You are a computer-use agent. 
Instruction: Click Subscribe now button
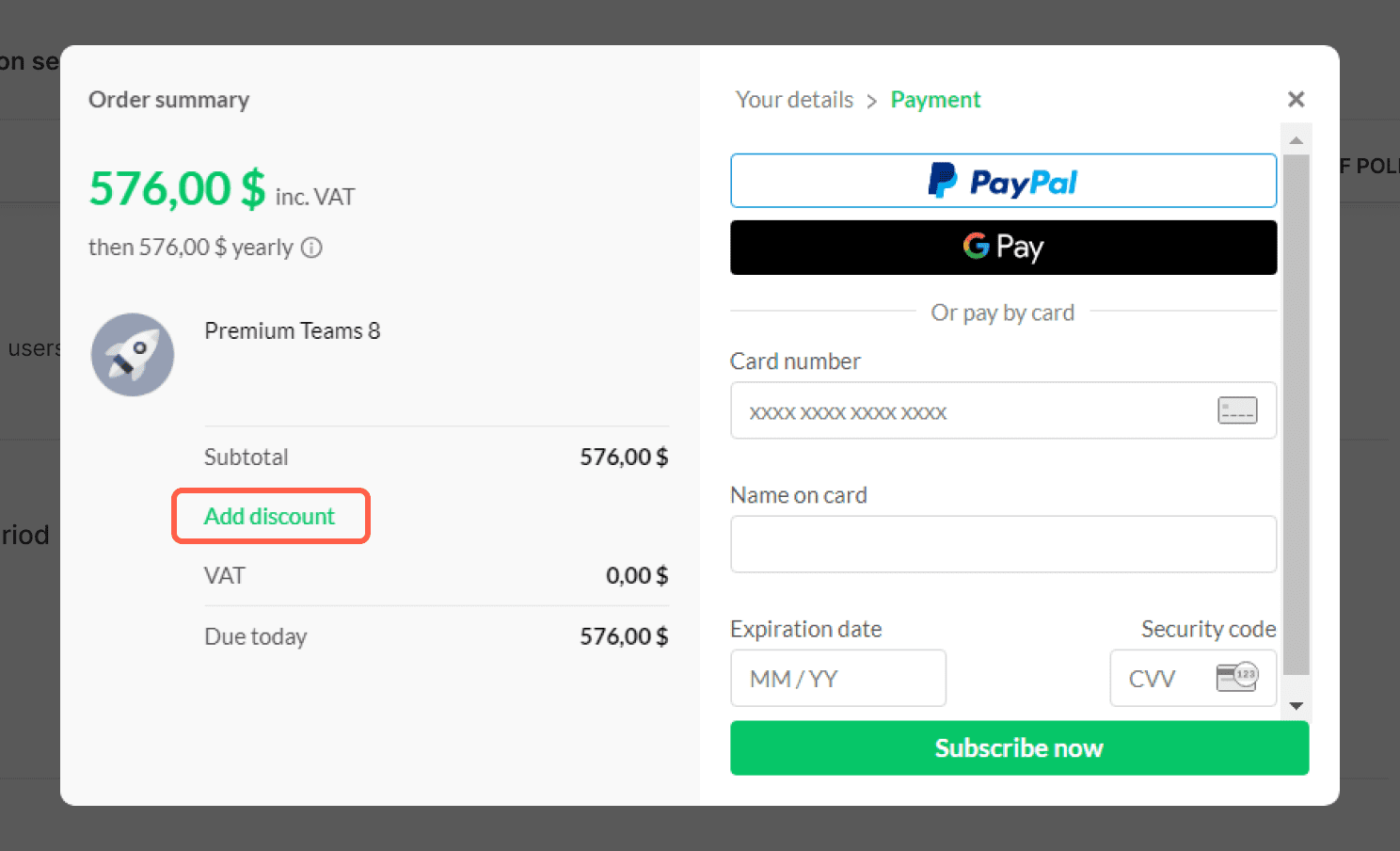1019,748
